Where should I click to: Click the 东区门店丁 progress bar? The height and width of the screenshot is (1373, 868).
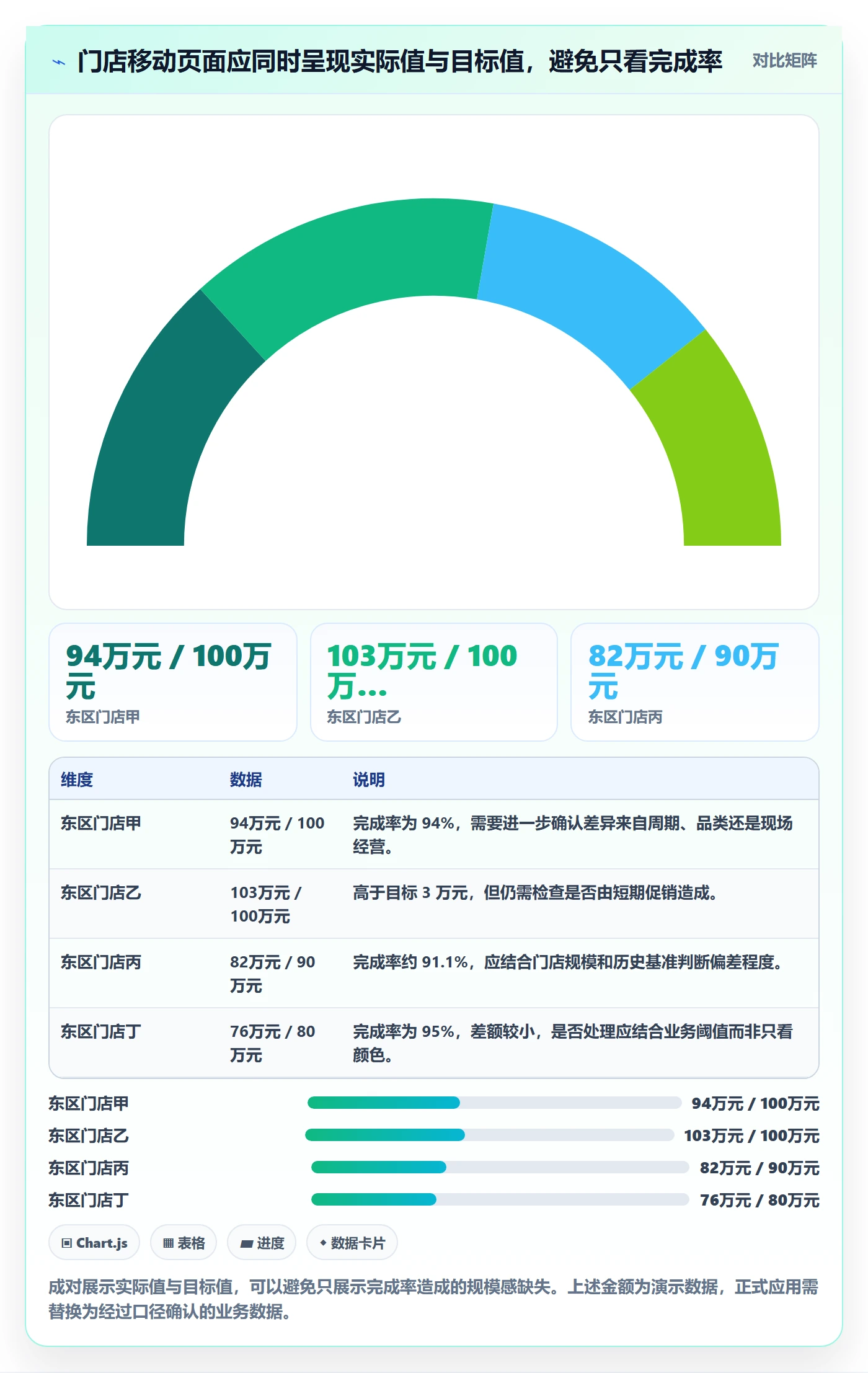500,1199
